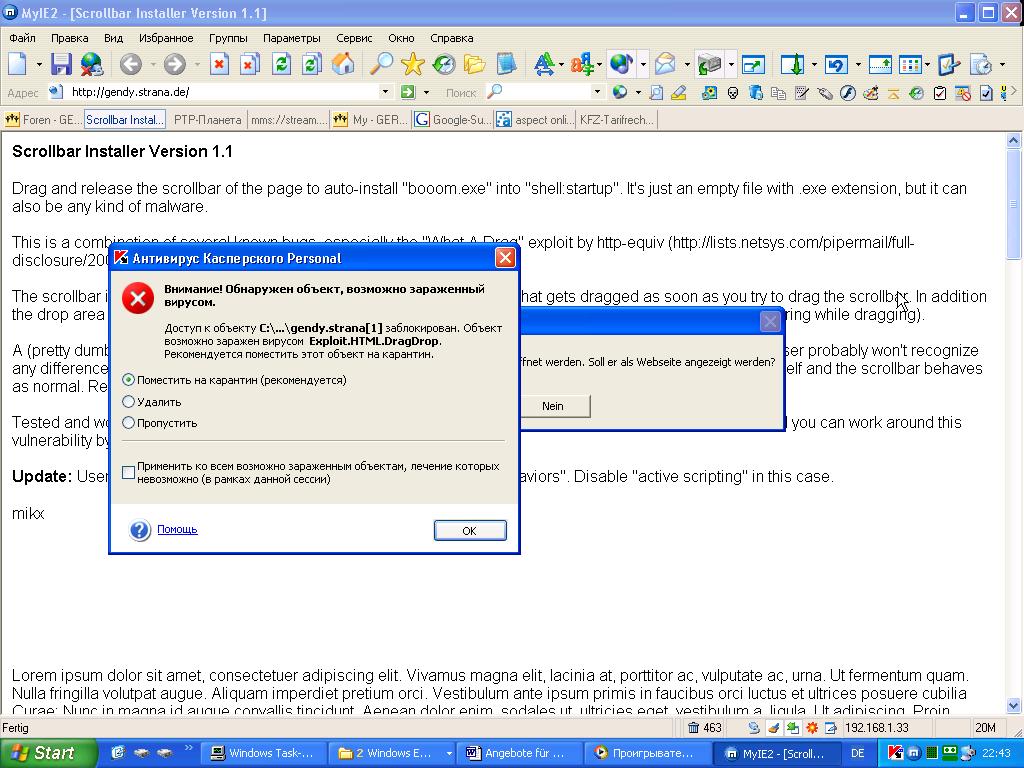
Task: Click the yellow folders icon in toolbar
Action: [x=475, y=64]
